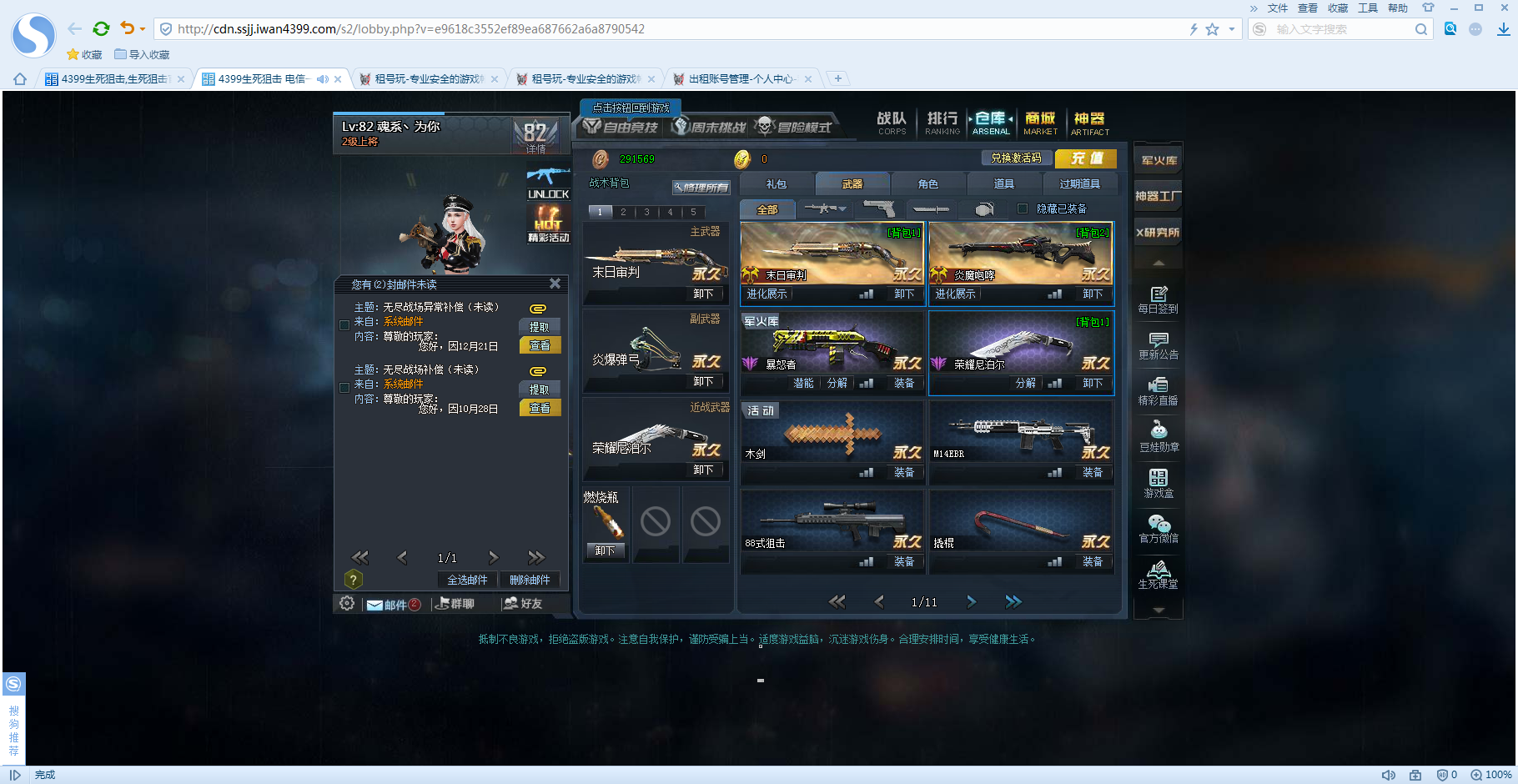Screen dimensions: 1518x784
Task: Switch to the 礼包 tab
Action: 777,183
